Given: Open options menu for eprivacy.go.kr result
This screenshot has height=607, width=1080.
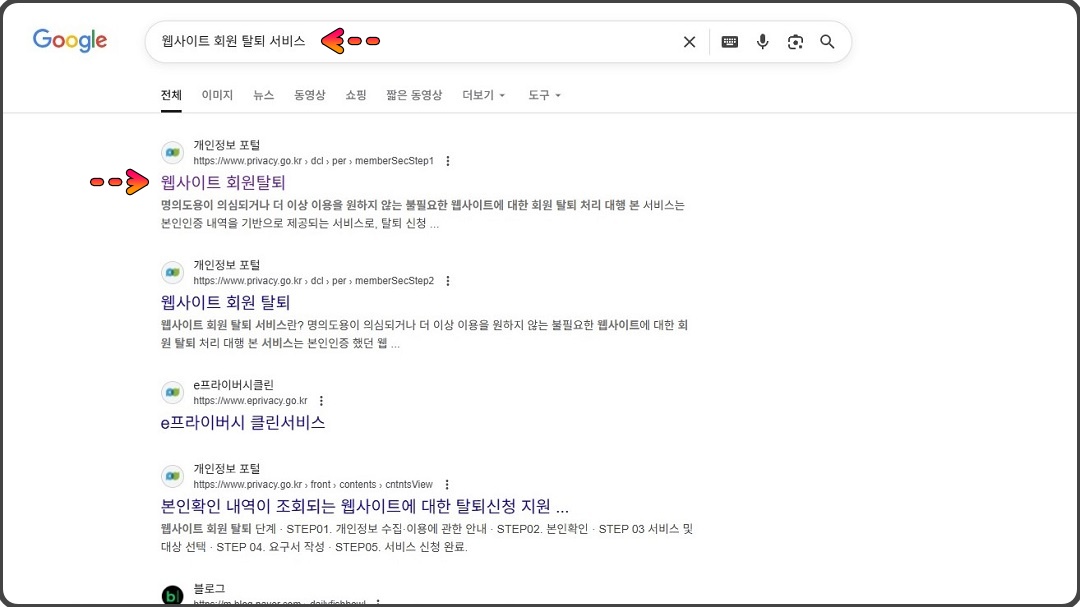Looking at the screenshot, I should pos(321,400).
